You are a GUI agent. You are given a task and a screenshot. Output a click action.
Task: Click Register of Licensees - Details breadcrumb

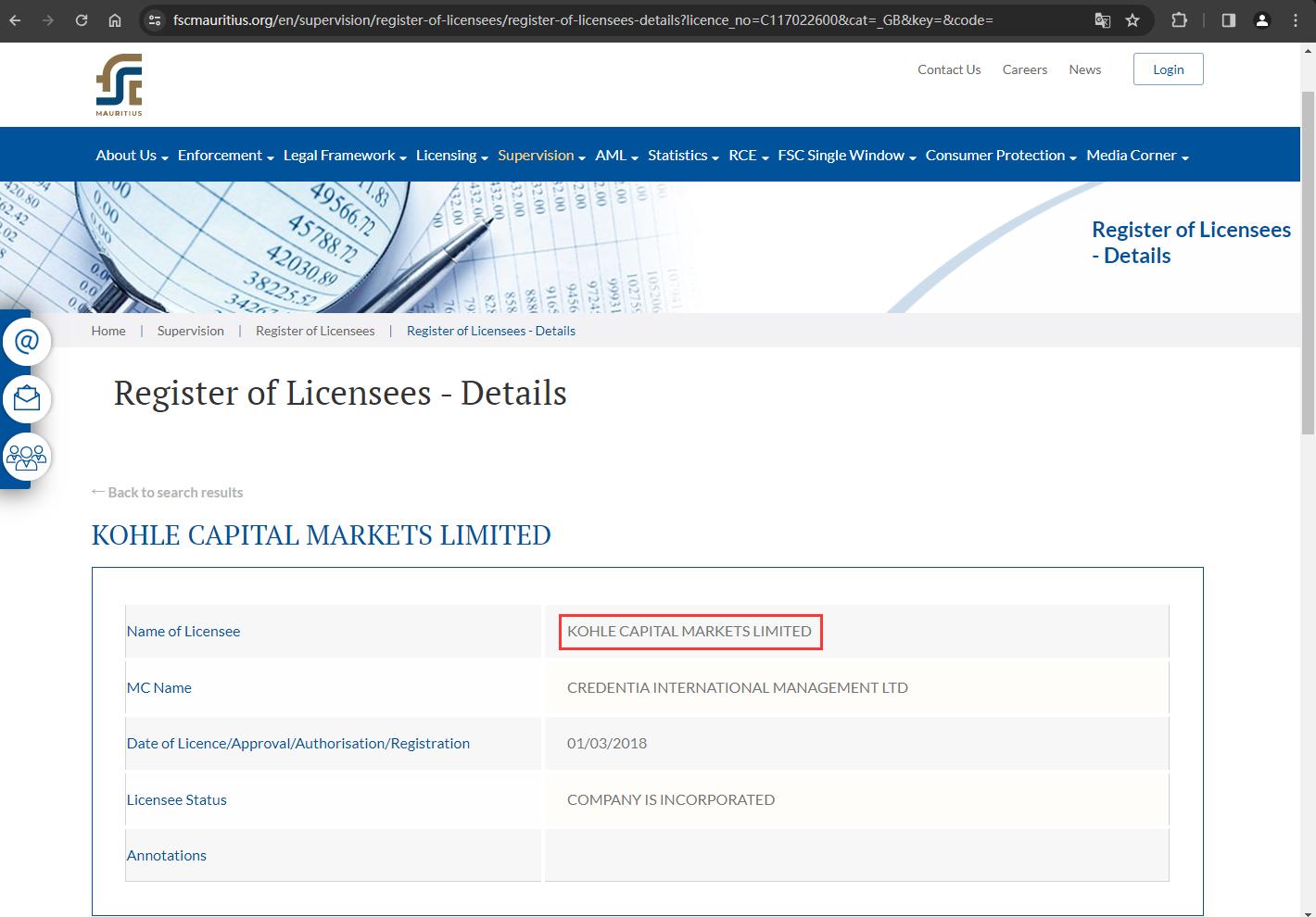click(x=491, y=331)
